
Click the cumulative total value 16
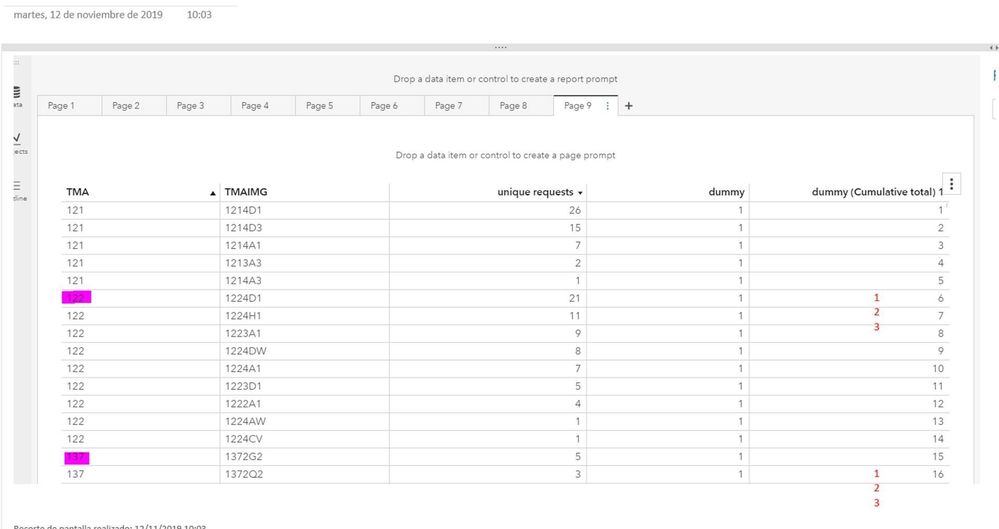(938, 474)
